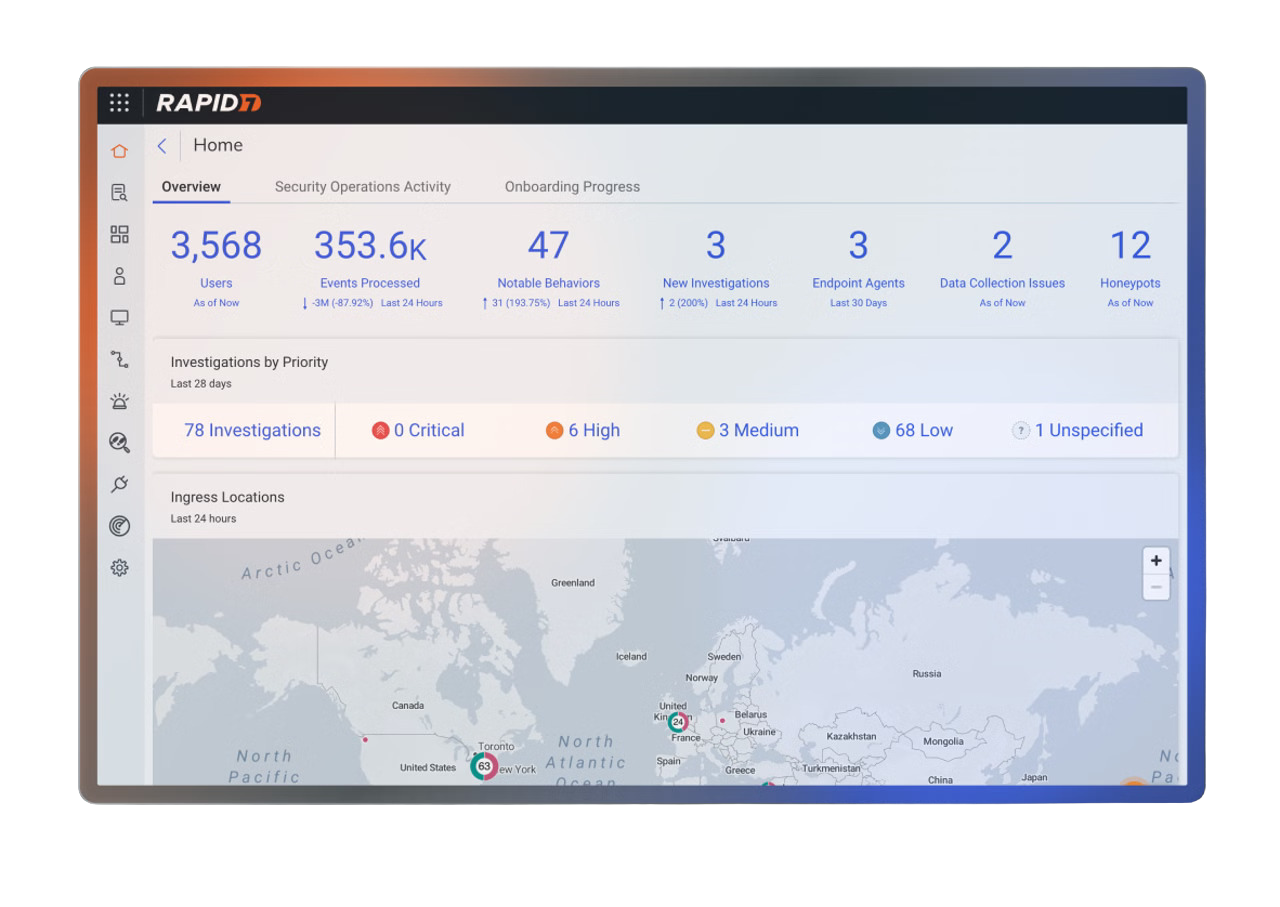Click the Home icon in sidebar
The image size is (1280, 907).
(119, 151)
